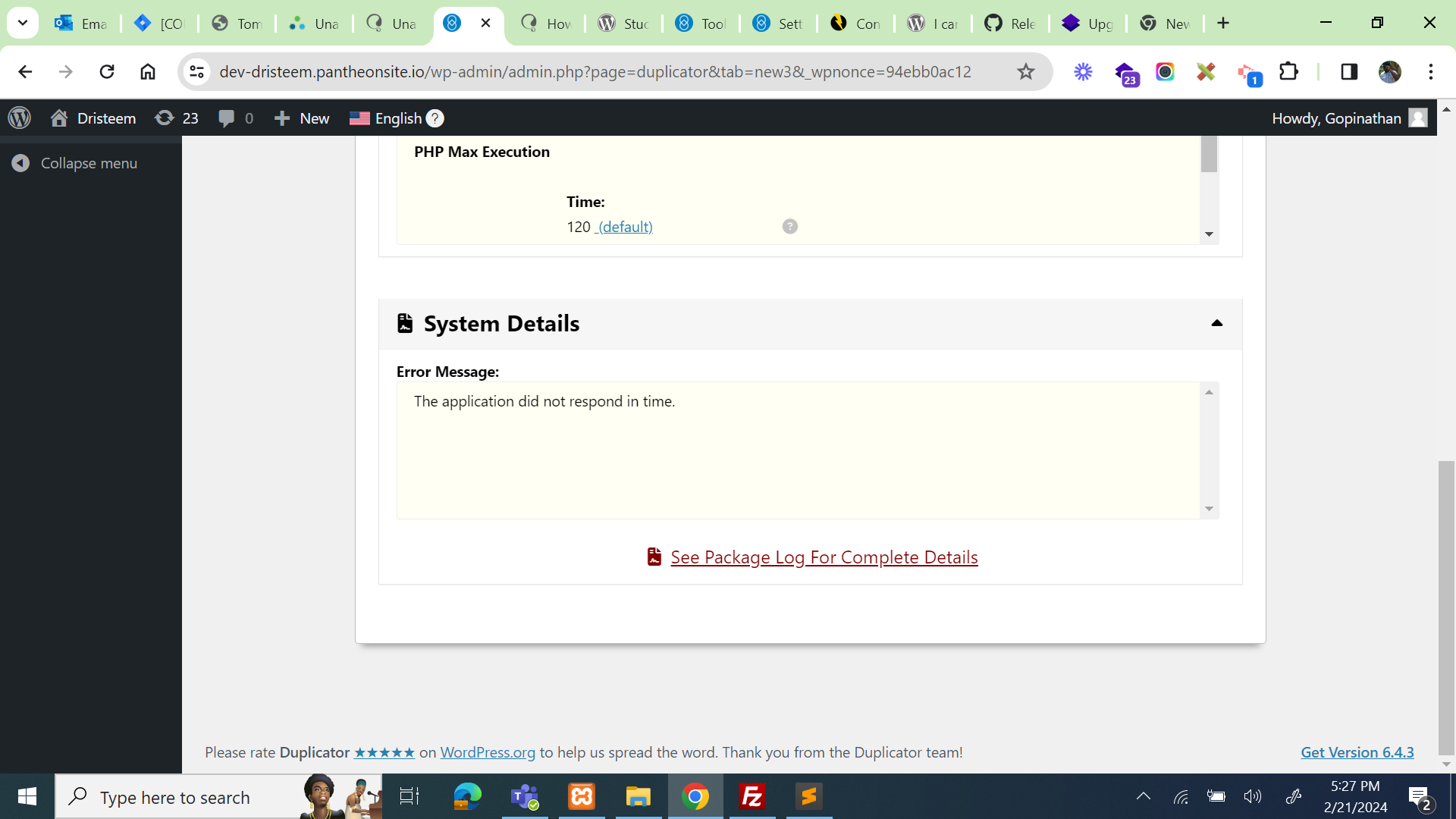Viewport: 1456px width, 819px height.
Task: Click the WordPress logo in admin bar
Action: pos(20,118)
